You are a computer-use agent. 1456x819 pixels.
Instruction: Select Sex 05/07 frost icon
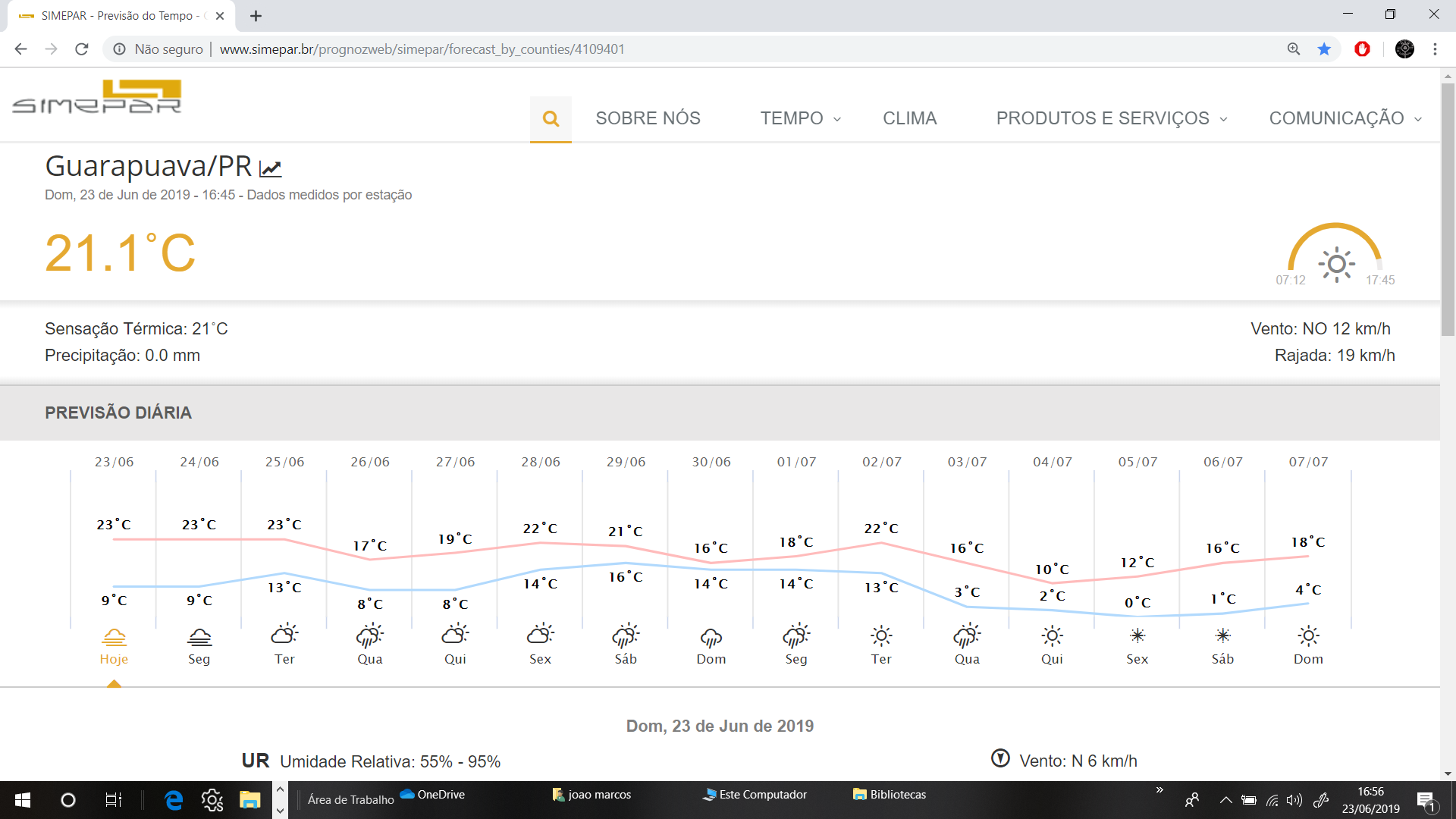click(x=1137, y=635)
